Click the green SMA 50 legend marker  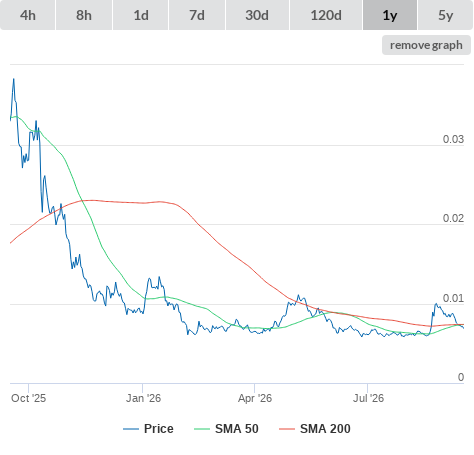tap(202, 429)
